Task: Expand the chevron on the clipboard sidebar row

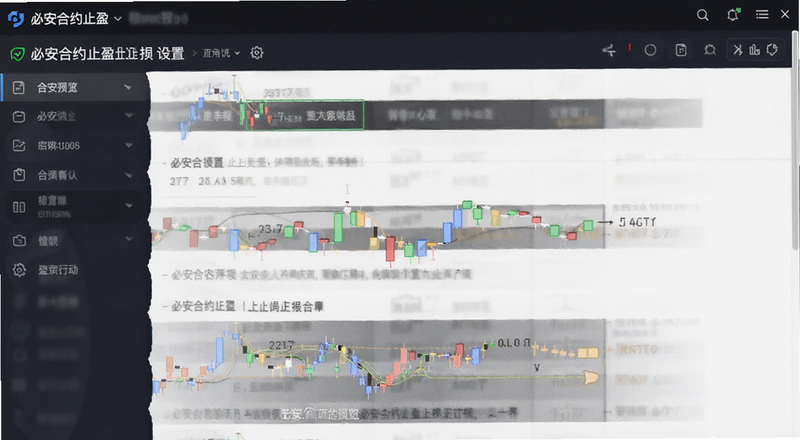Action: pos(129,175)
